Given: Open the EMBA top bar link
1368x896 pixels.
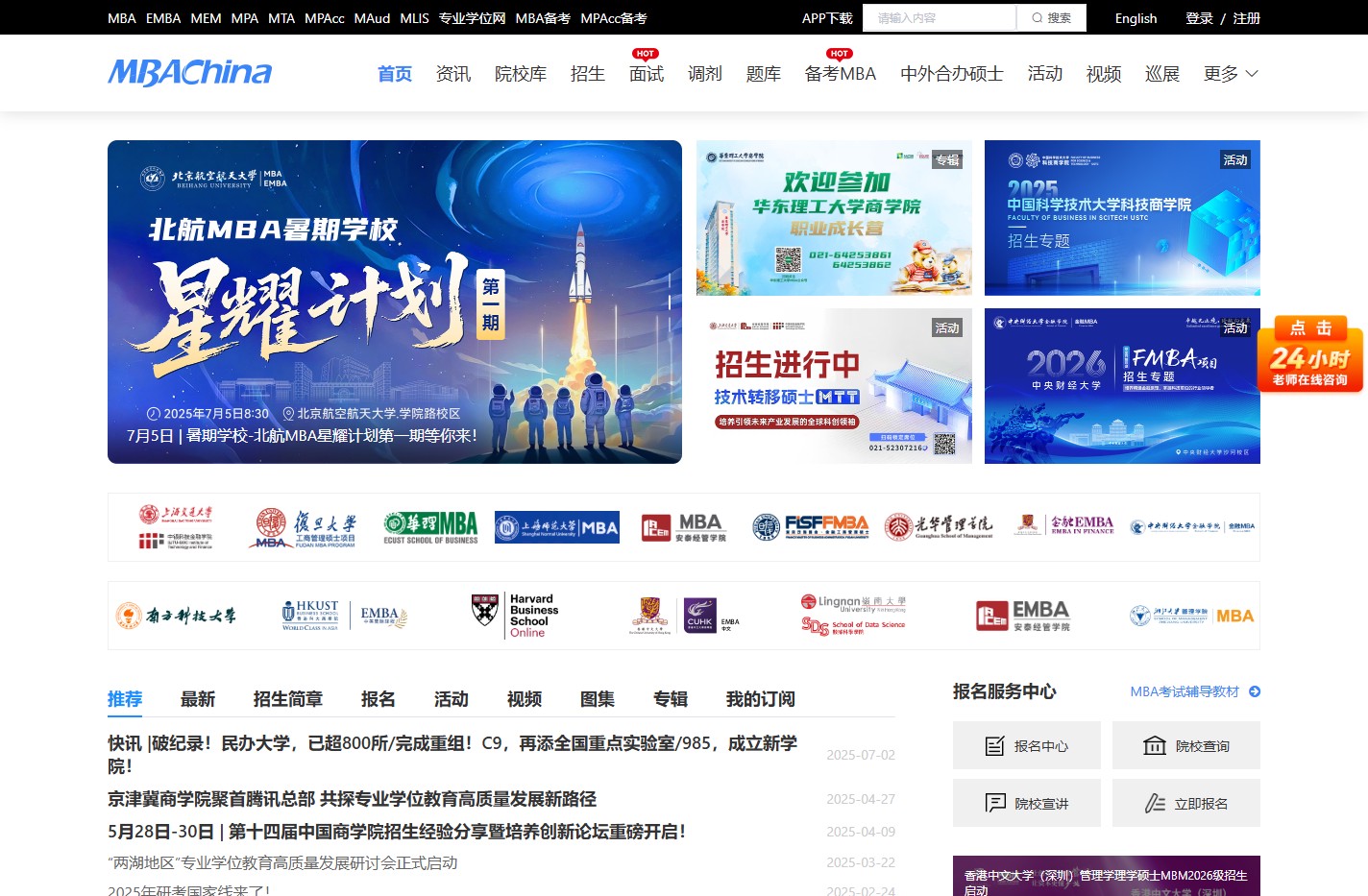Looking at the screenshot, I should pos(163,18).
